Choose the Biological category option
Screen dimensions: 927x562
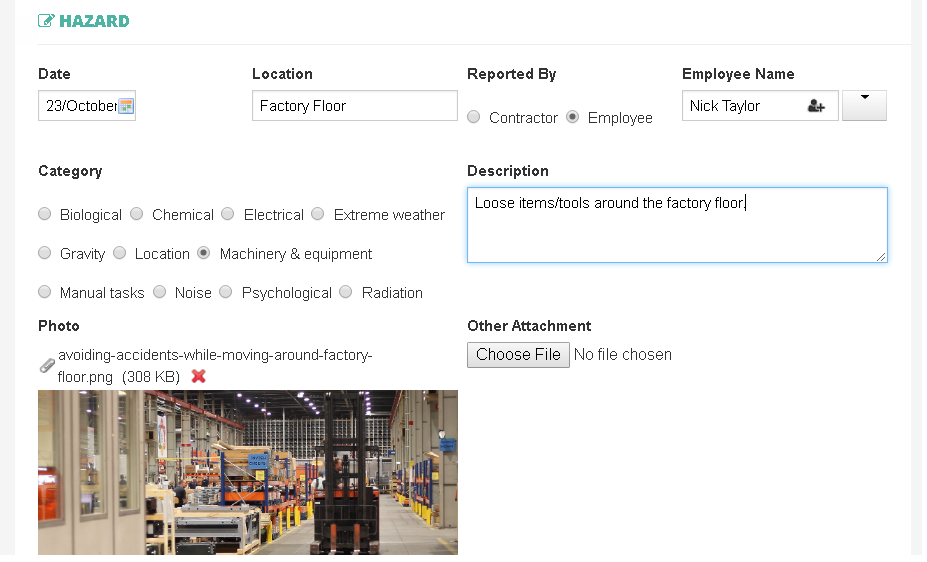coord(45,214)
